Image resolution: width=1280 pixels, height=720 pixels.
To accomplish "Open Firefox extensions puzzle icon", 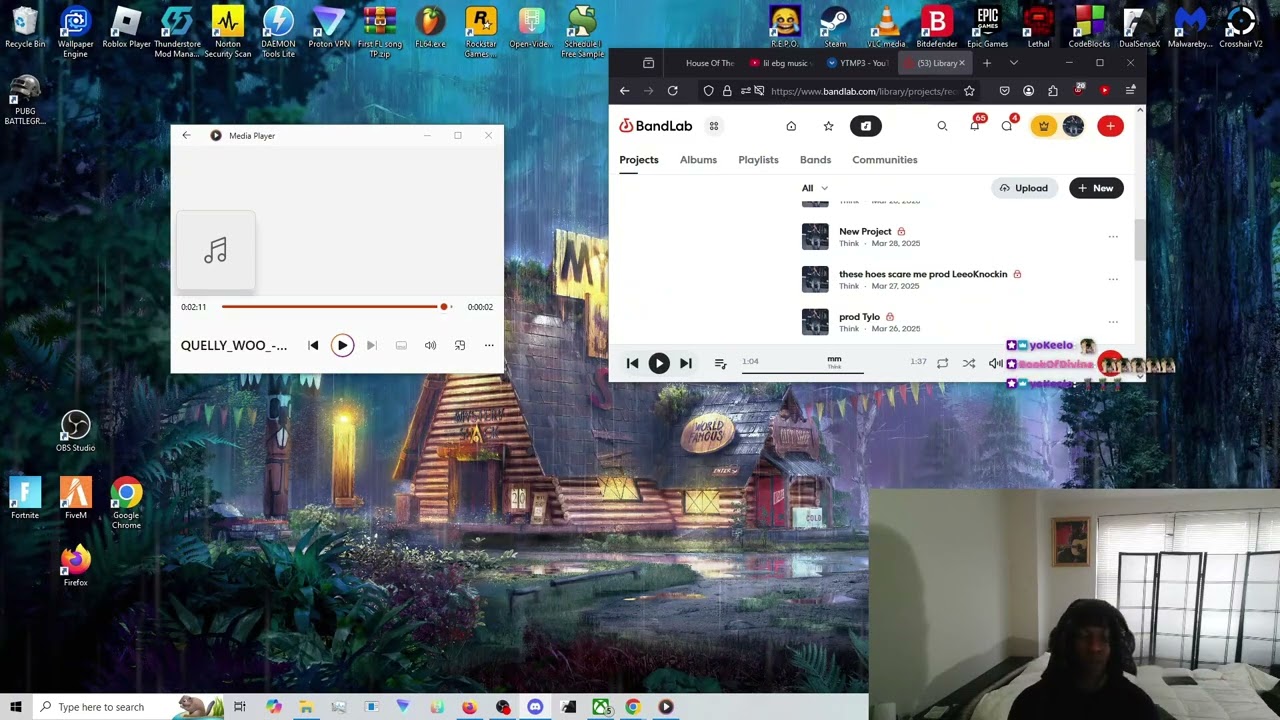I will tap(1053, 91).
